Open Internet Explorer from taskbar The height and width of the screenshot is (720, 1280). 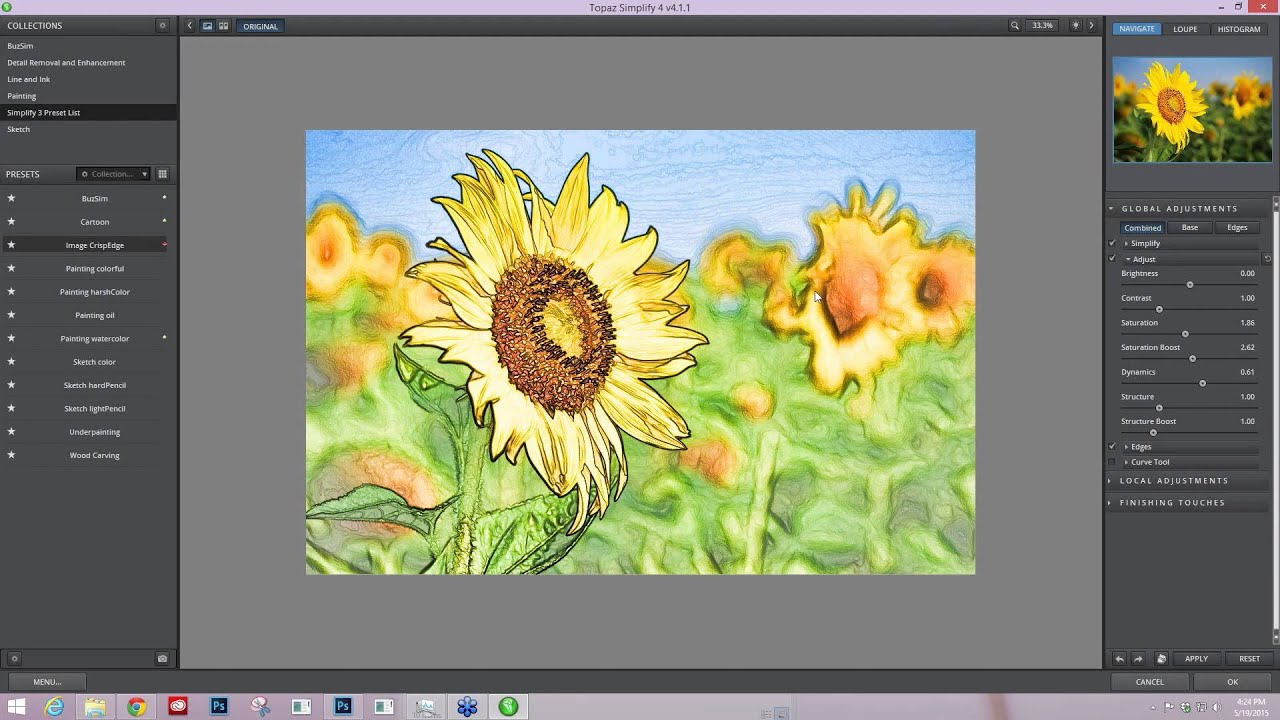(x=54, y=707)
